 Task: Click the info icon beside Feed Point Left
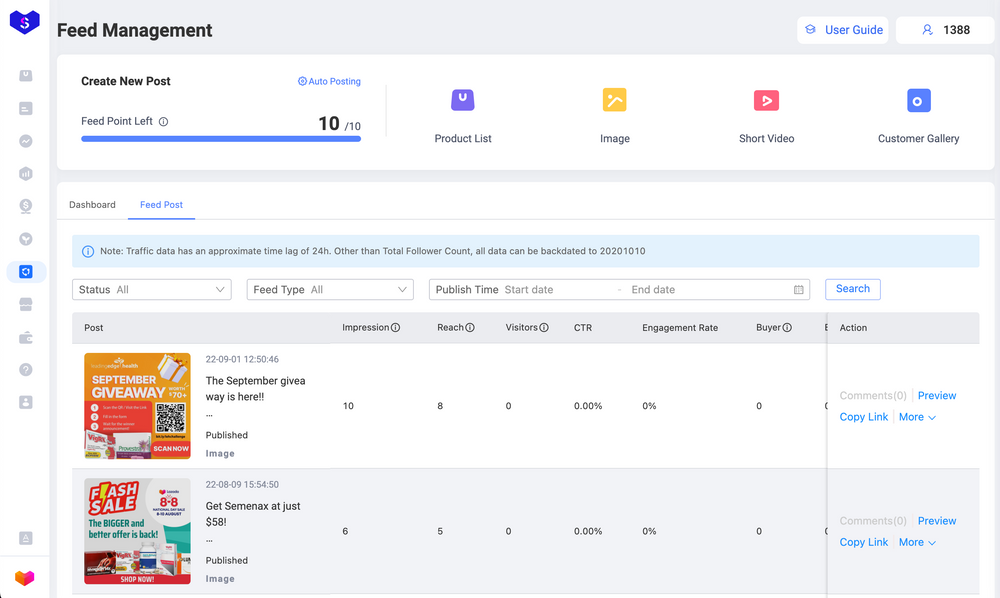164,122
